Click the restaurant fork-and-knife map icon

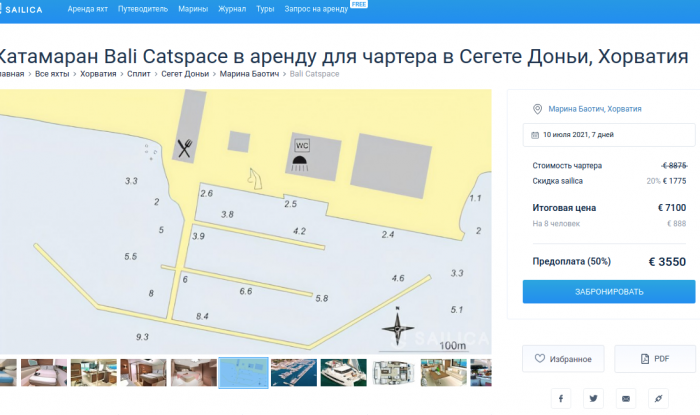(185, 149)
